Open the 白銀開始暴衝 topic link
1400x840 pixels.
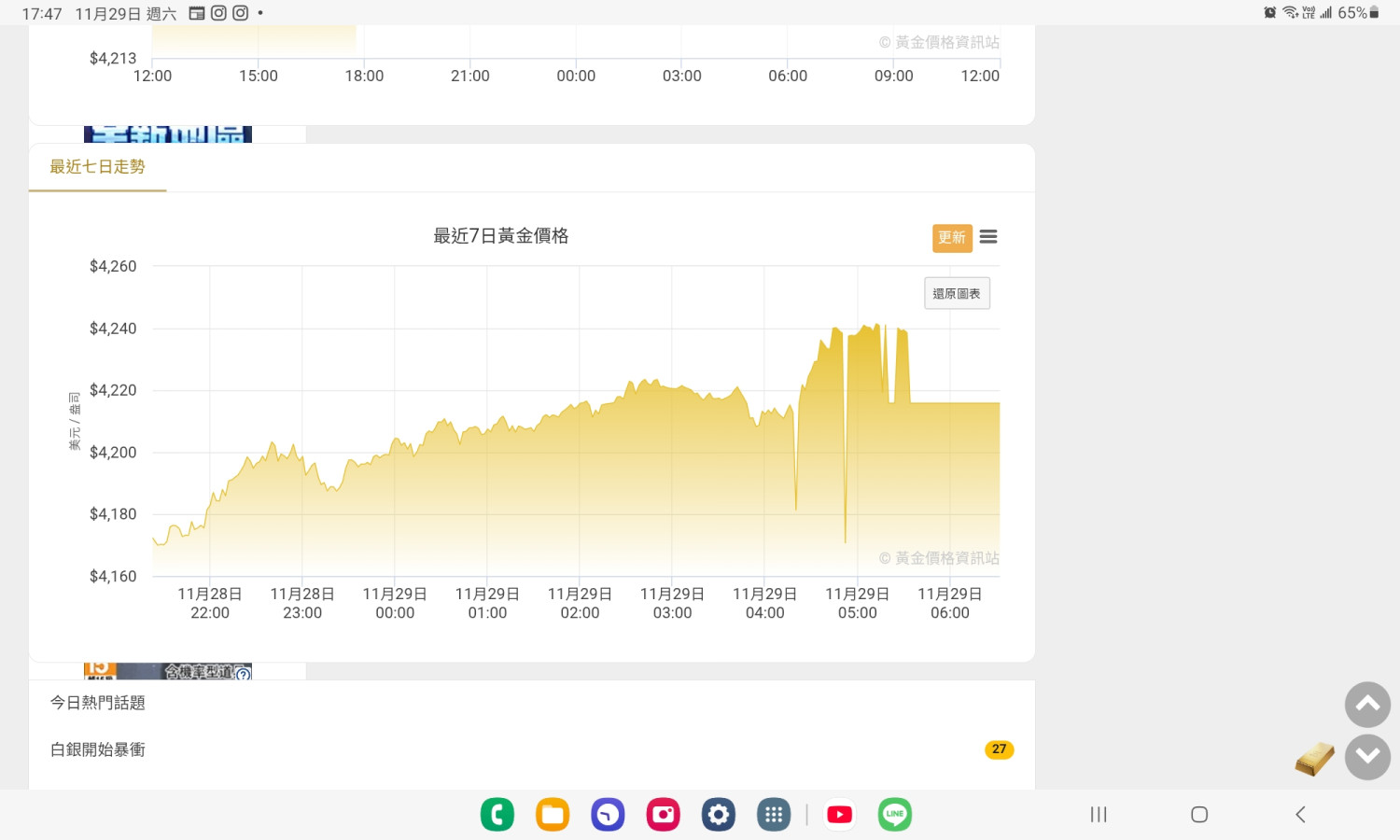98,749
